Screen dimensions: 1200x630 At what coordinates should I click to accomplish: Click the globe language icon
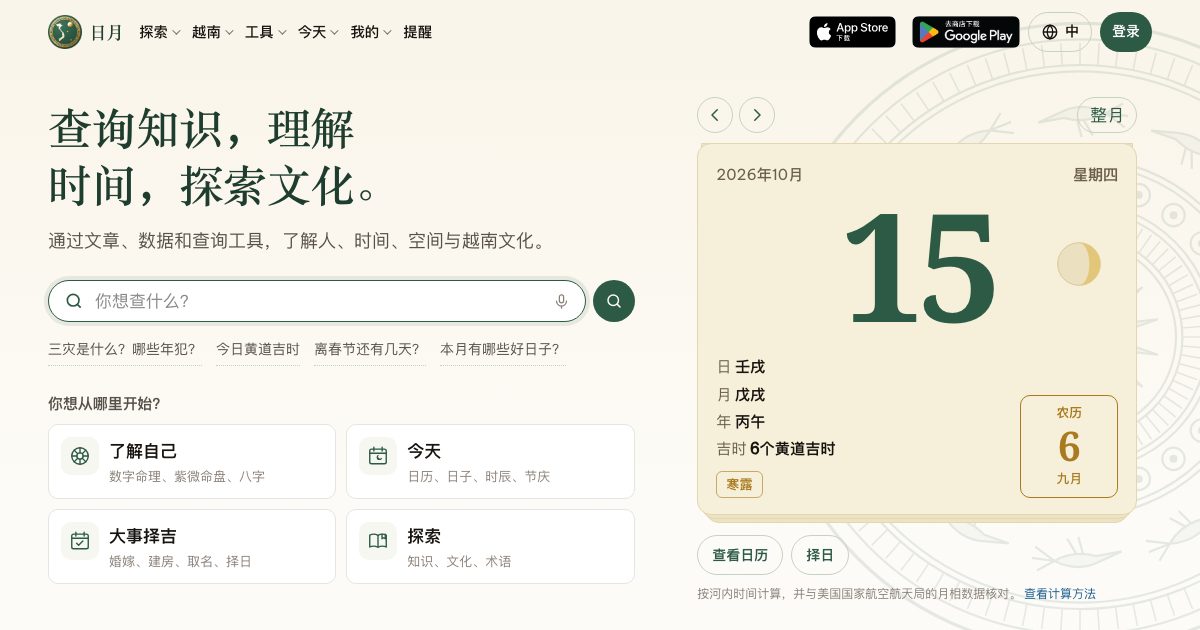tap(1050, 32)
